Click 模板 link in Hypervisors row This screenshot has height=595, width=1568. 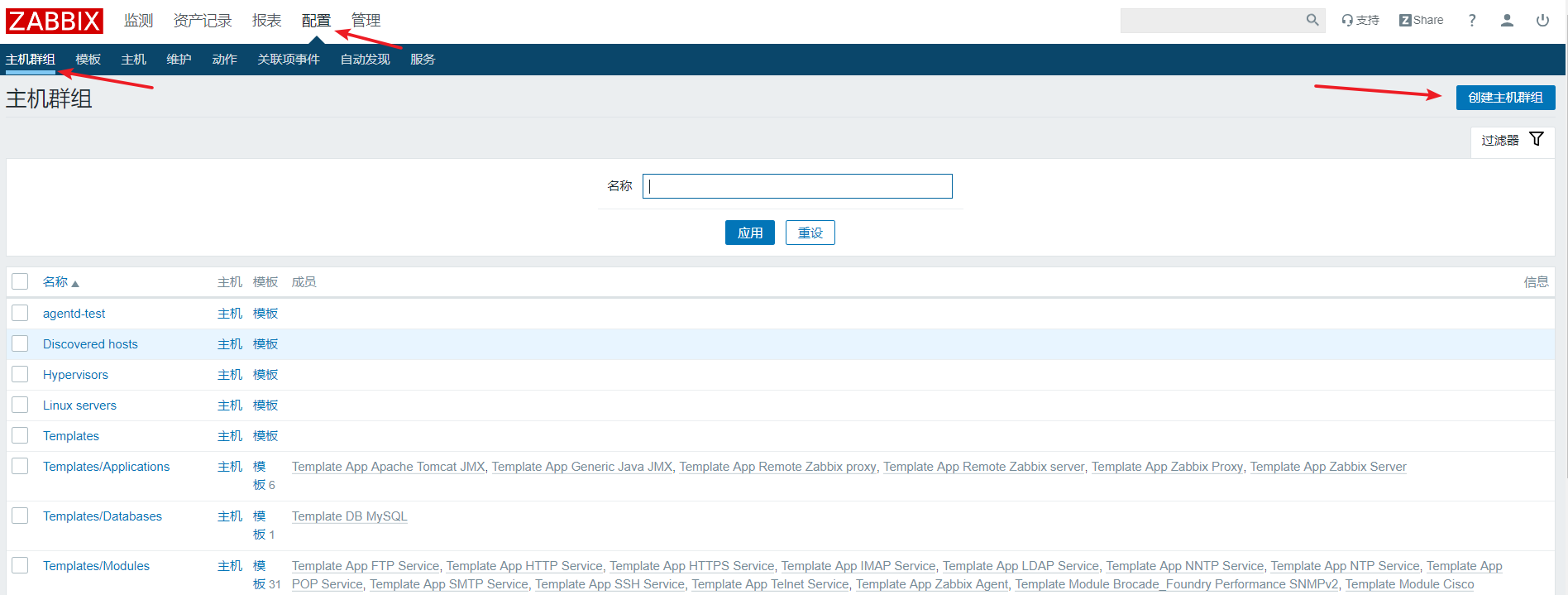[265, 375]
